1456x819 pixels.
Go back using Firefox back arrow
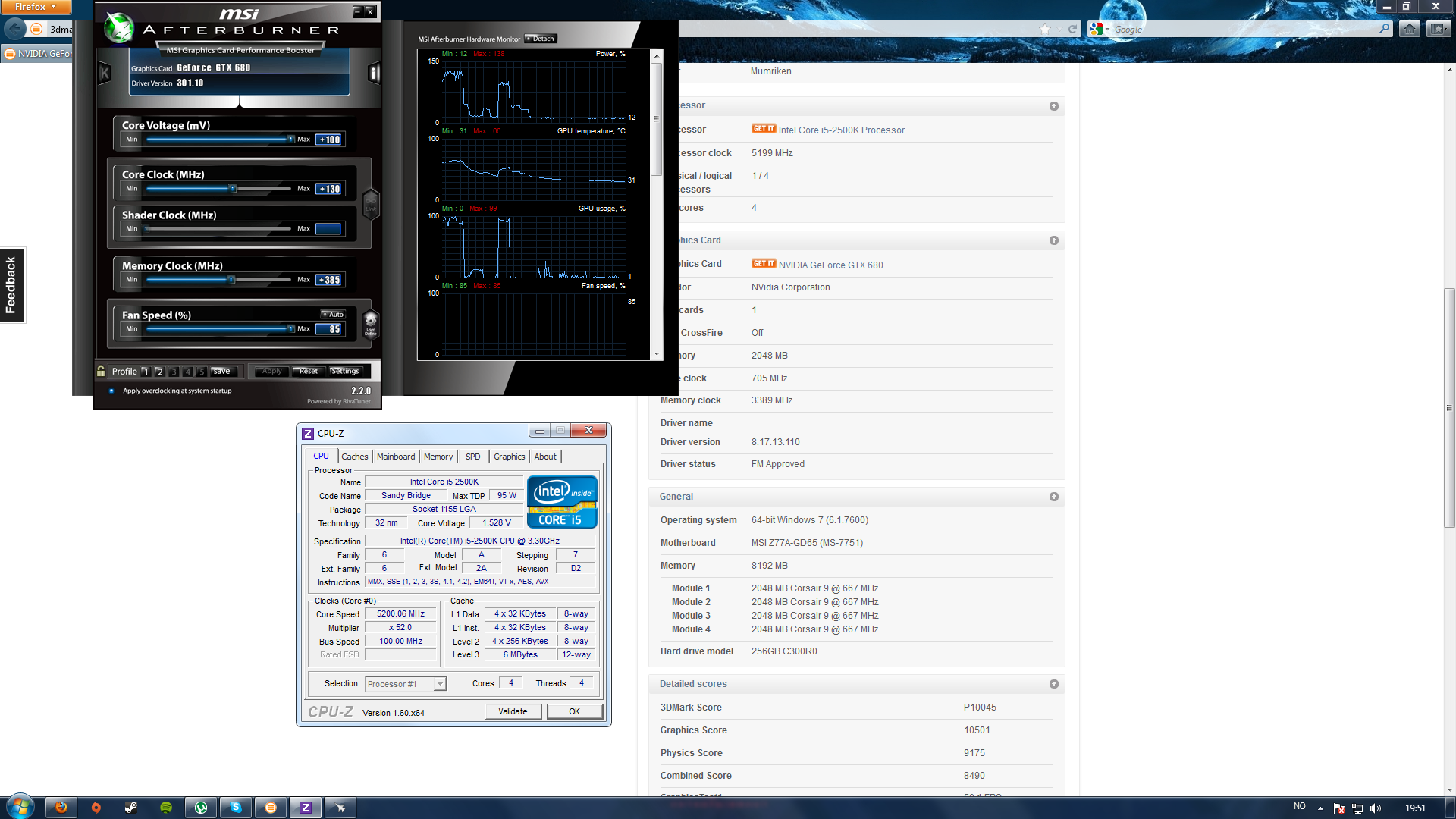coord(15,29)
